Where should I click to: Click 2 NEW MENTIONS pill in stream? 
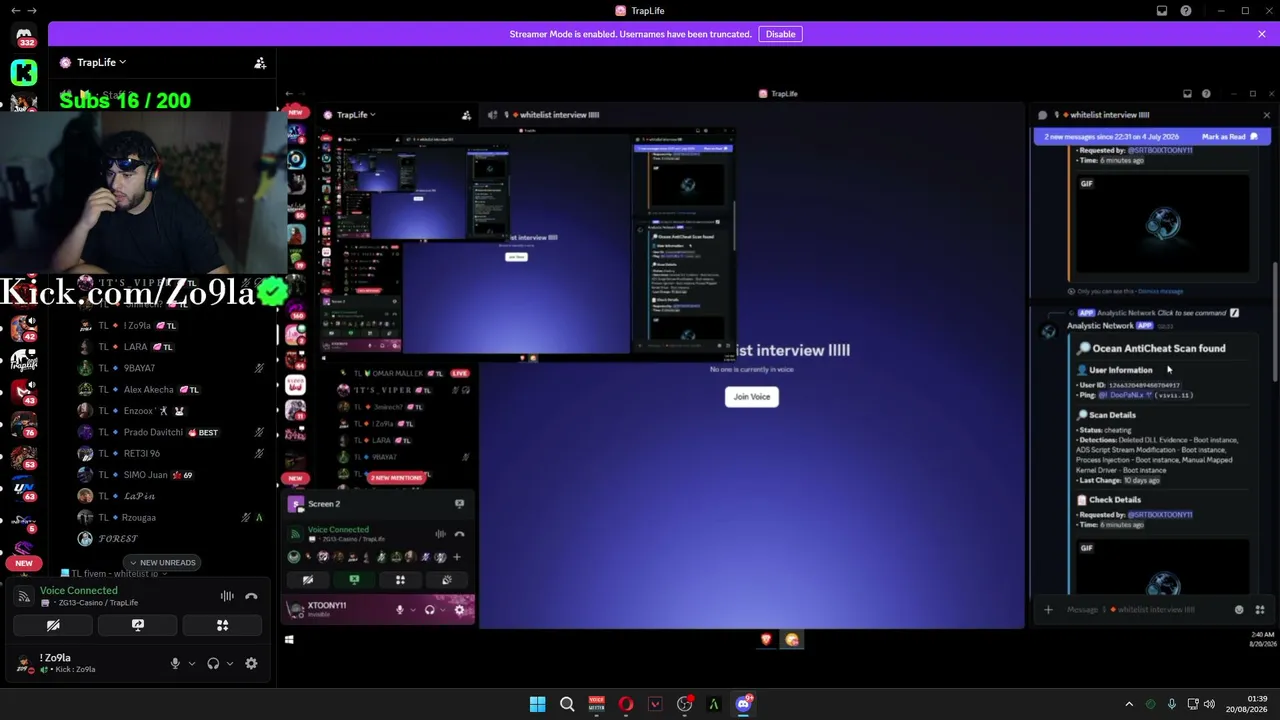click(397, 478)
